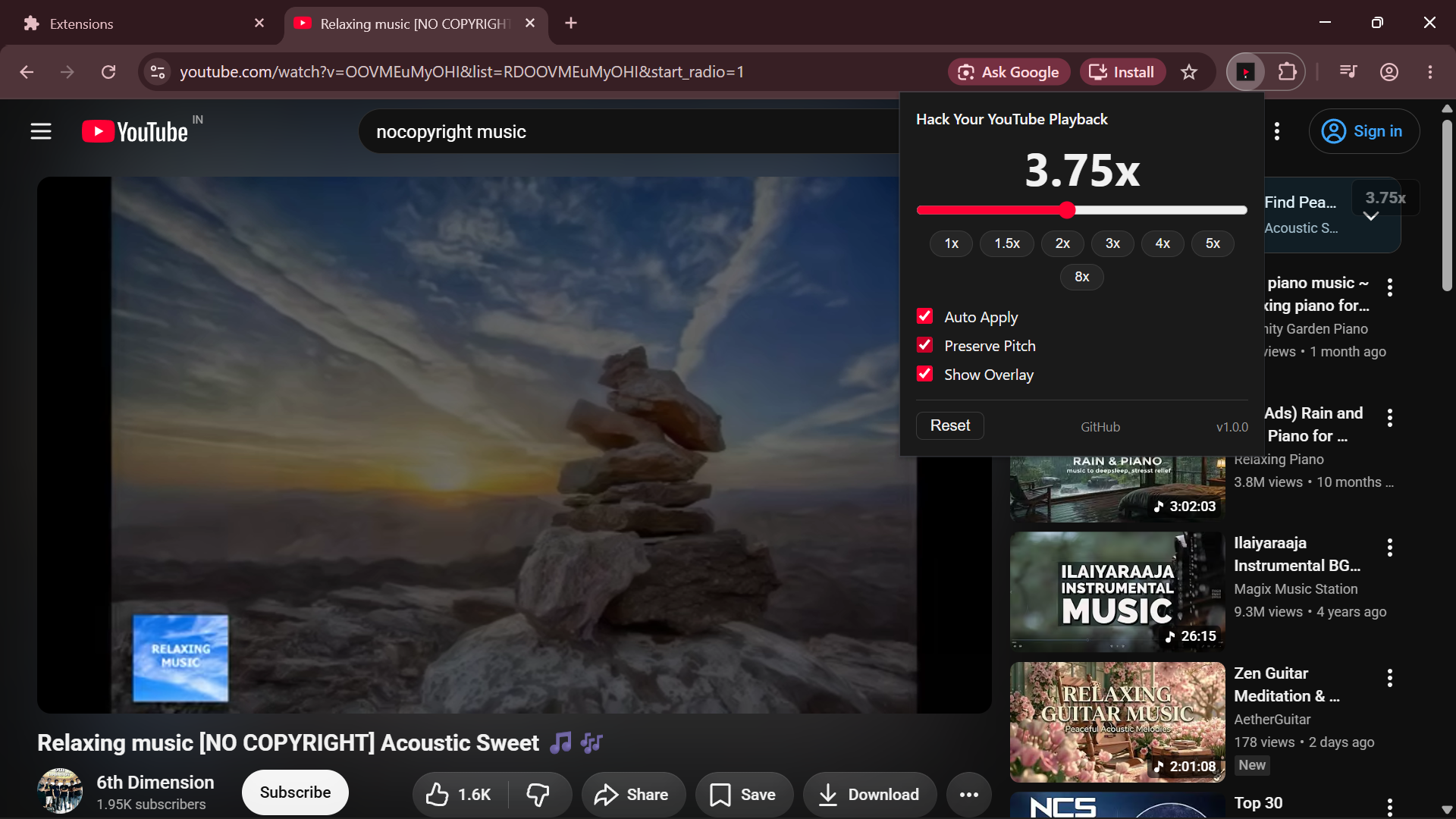1456x819 pixels.
Task: Sign in to YouTube
Action: (1363, 132)
